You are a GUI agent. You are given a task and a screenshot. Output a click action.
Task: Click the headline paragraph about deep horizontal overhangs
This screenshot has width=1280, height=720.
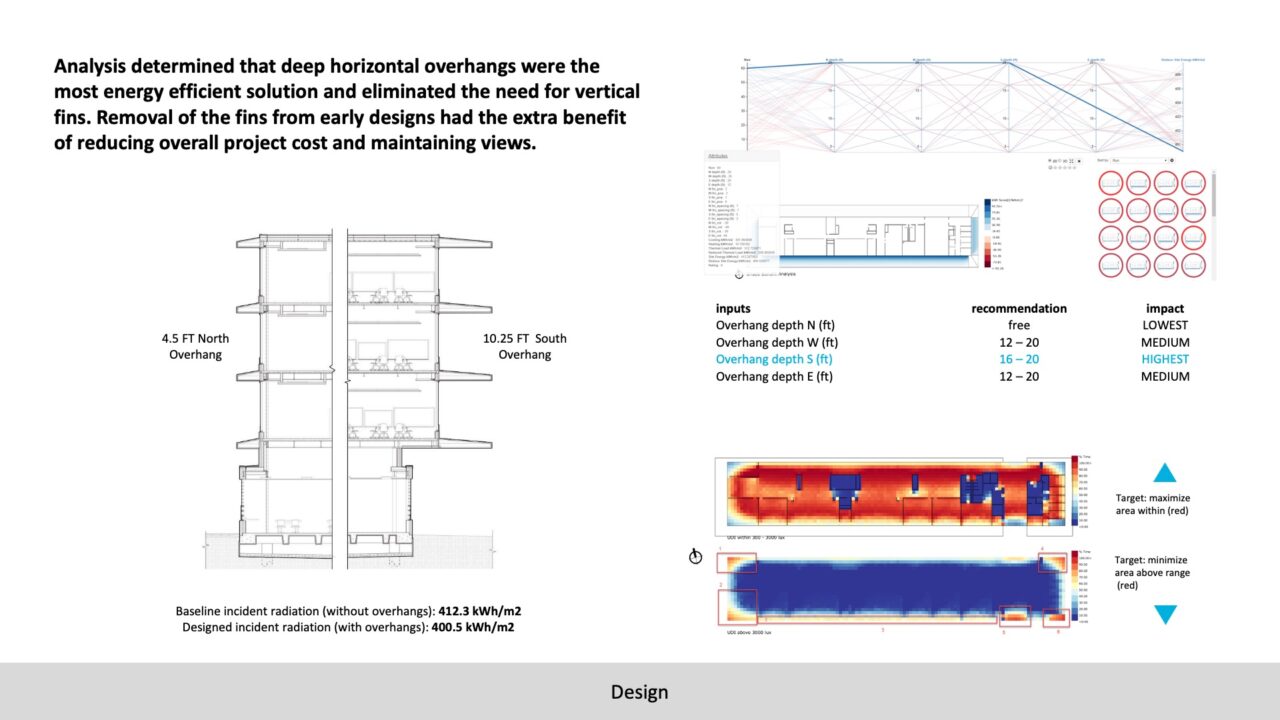click(347, 105)
